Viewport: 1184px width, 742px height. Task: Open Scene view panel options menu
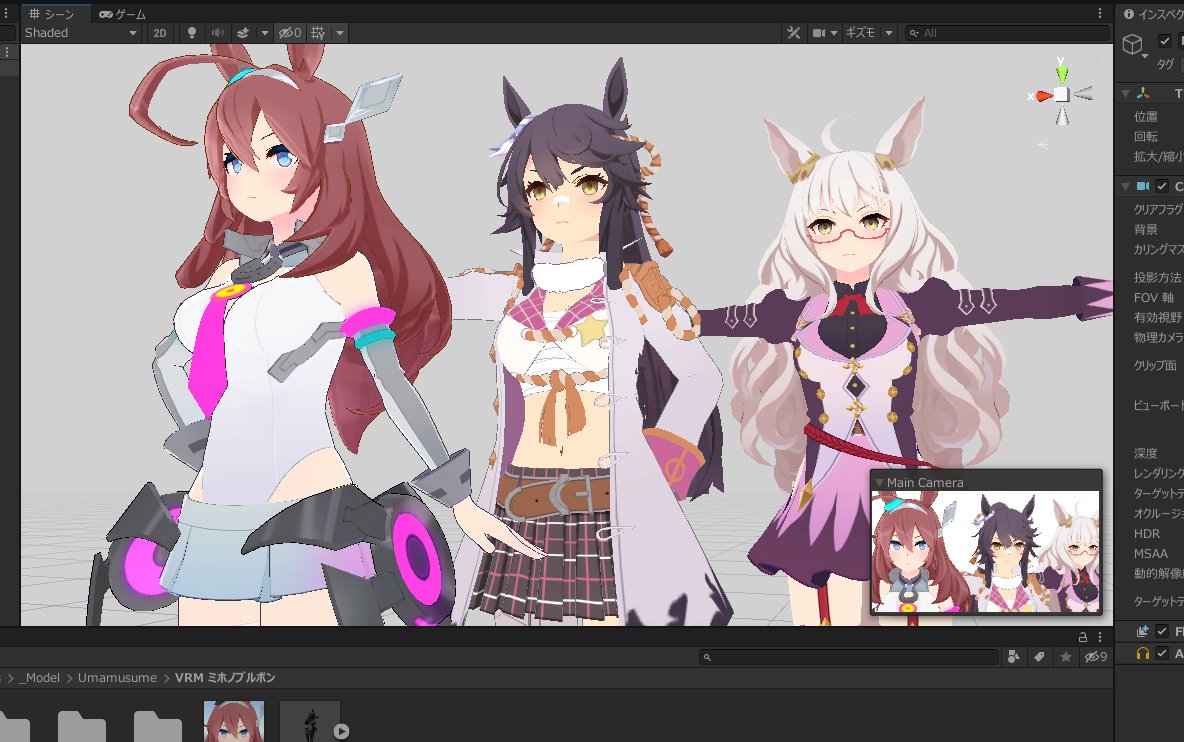(1099, 14)
